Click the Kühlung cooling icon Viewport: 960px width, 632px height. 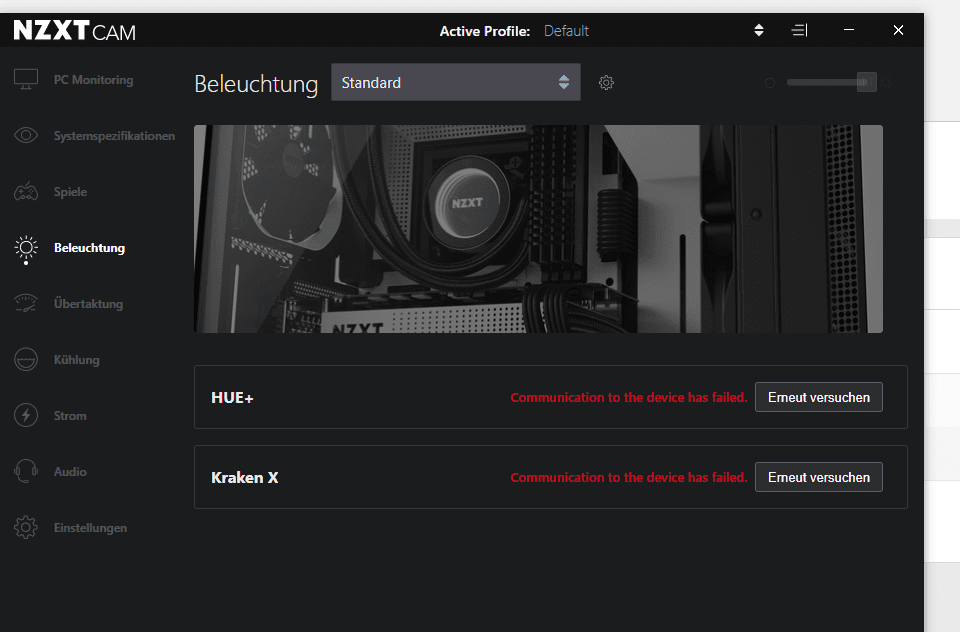26,359
